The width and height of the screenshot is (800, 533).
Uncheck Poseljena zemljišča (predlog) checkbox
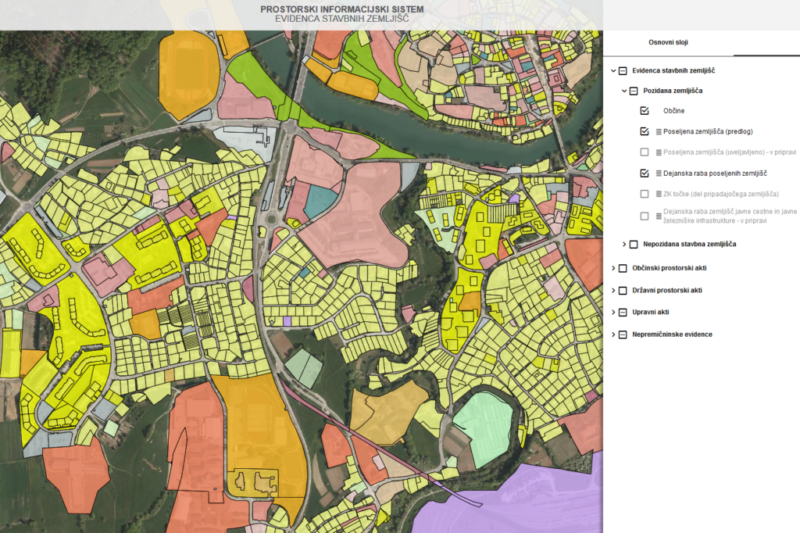coord(644,132)
